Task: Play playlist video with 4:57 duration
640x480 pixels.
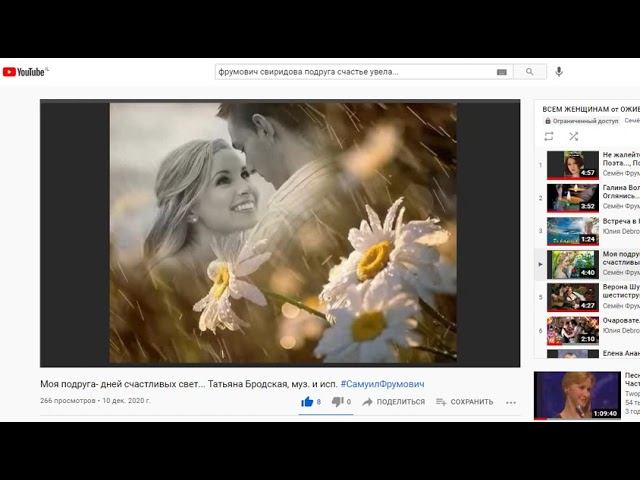Action: point(573,165)
